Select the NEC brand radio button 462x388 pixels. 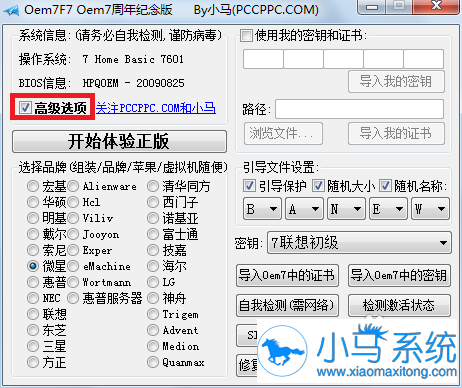[33, 298]
